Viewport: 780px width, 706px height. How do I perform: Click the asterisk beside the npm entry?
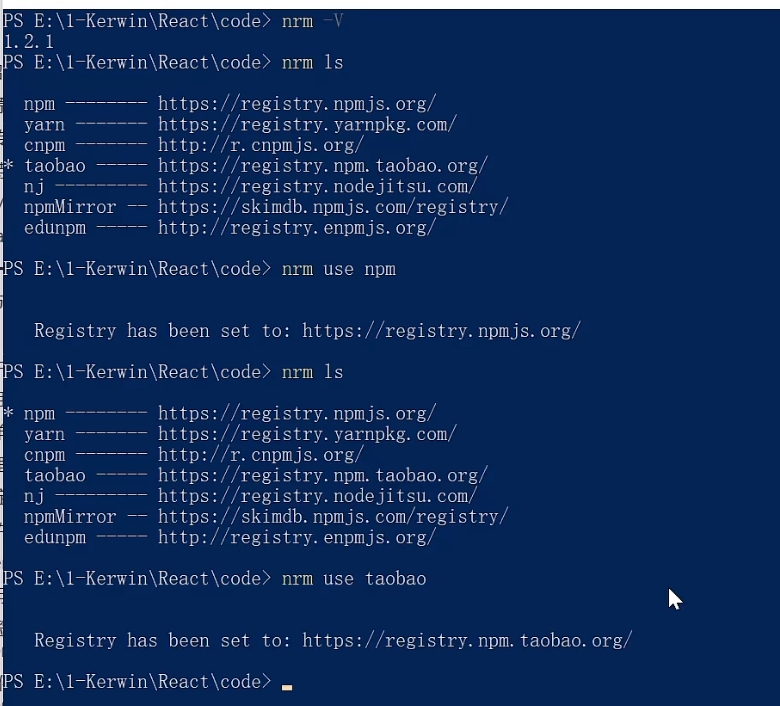point(8,414)
